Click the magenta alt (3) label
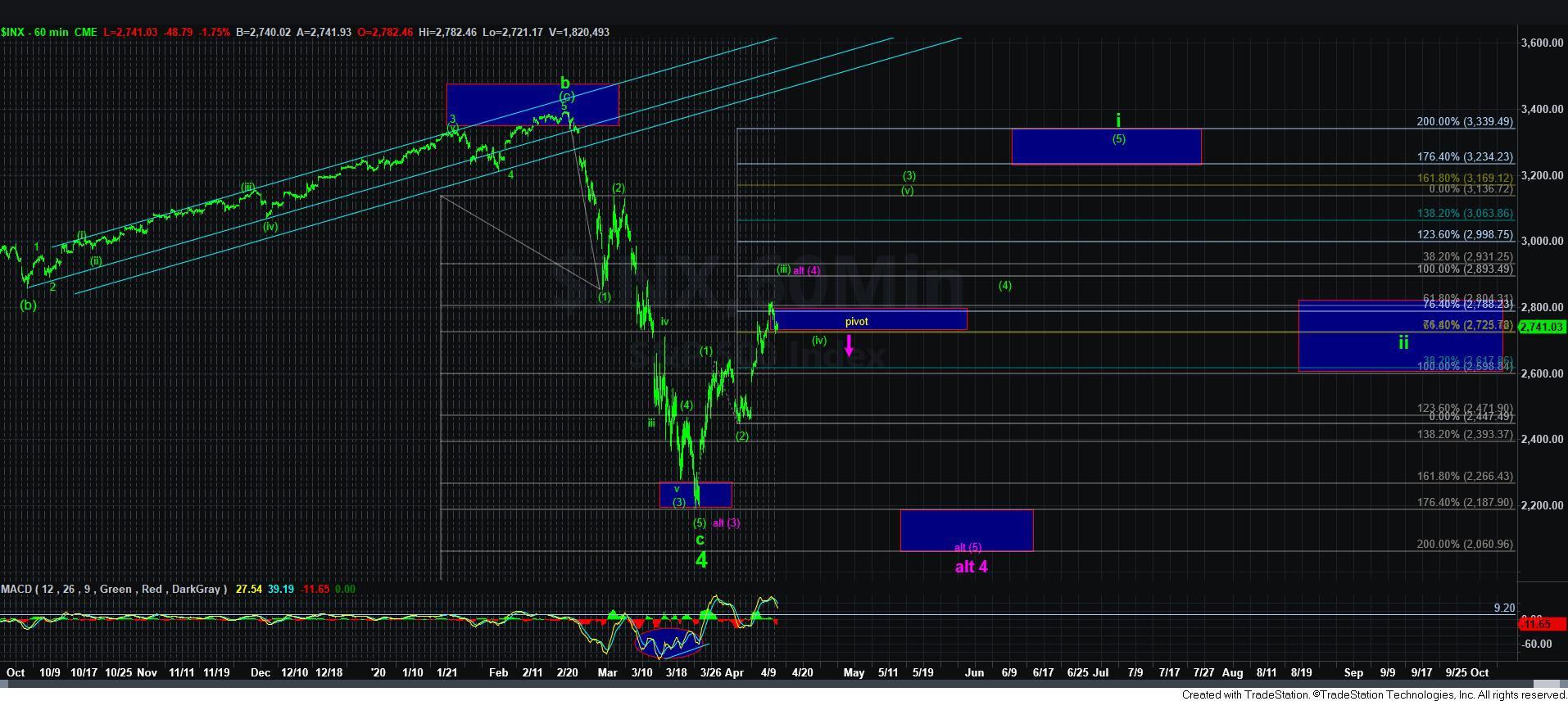This screenshot has width=1568, height=701. [727, 522]
